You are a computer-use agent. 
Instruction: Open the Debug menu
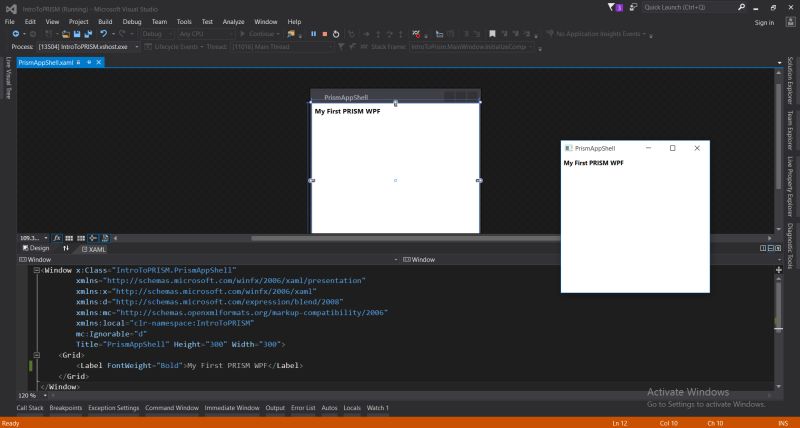point(132,21)
